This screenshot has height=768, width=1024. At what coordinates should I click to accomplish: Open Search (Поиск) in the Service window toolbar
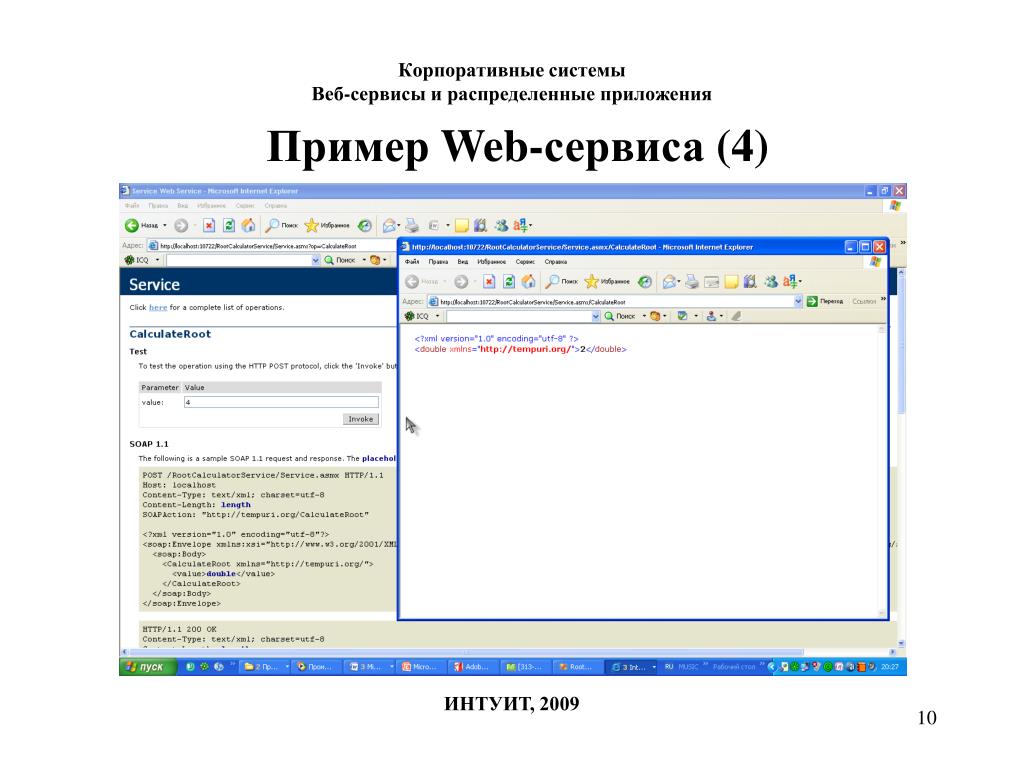[281, 225]
